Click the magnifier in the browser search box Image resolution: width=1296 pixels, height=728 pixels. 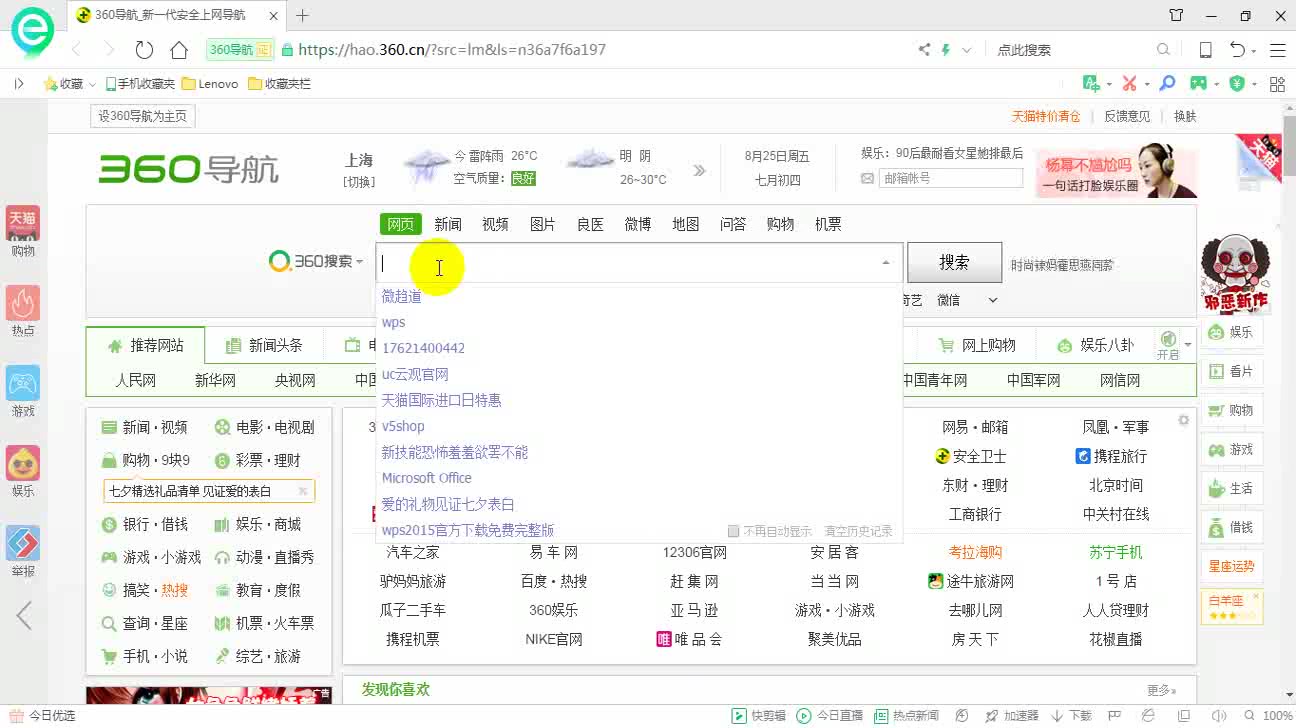(x=1163, y=50)
